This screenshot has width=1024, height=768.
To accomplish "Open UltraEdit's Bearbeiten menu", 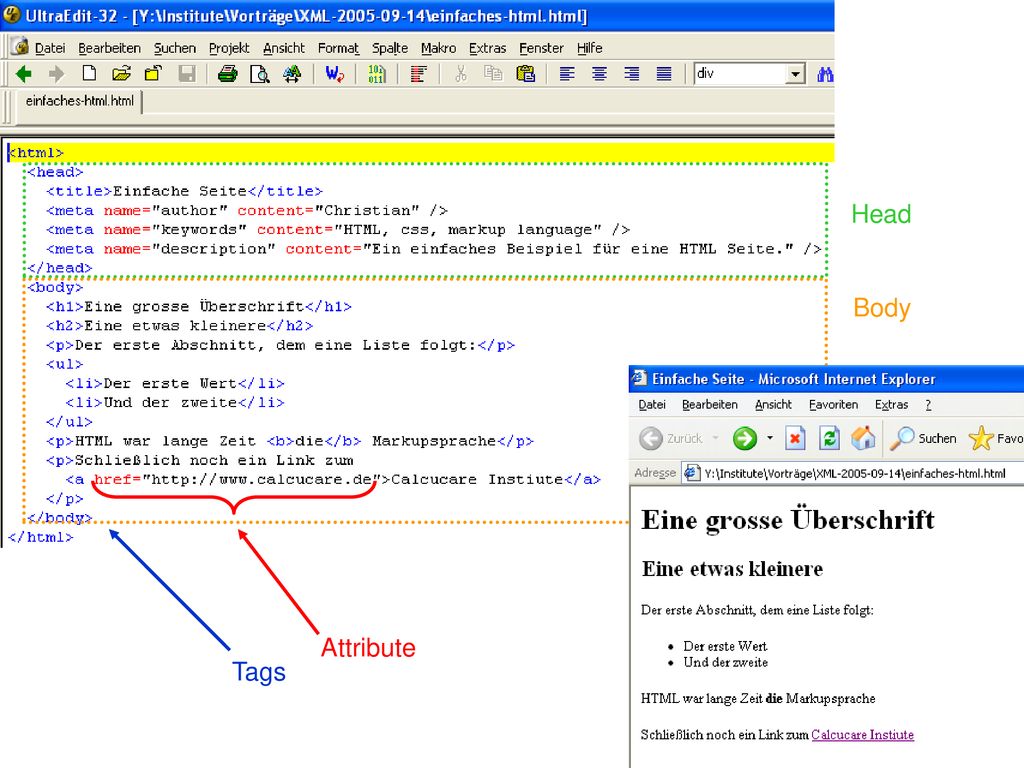I will click(109, 48).
